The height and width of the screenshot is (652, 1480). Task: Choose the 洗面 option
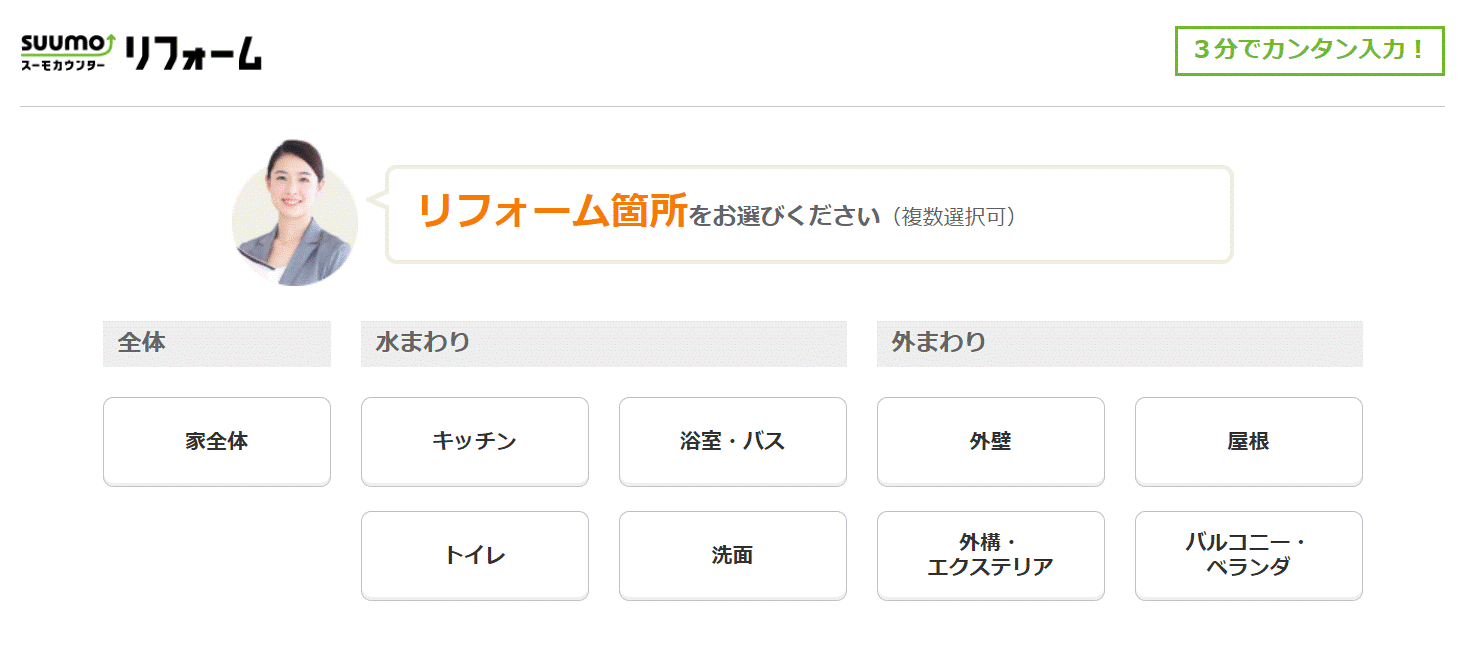pos(733,555)
